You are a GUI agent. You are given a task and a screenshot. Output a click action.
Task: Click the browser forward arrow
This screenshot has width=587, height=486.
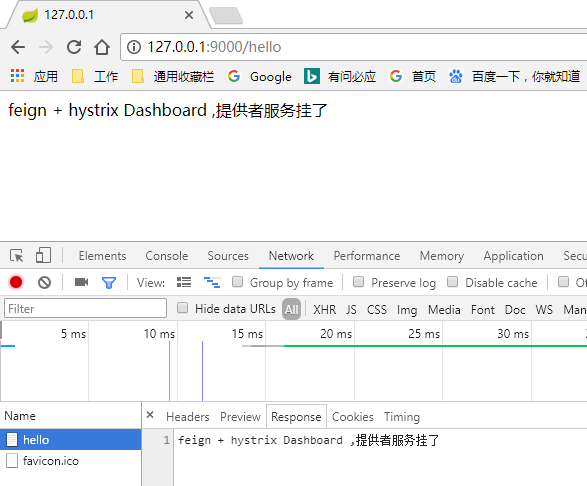(x=46, y=47)
